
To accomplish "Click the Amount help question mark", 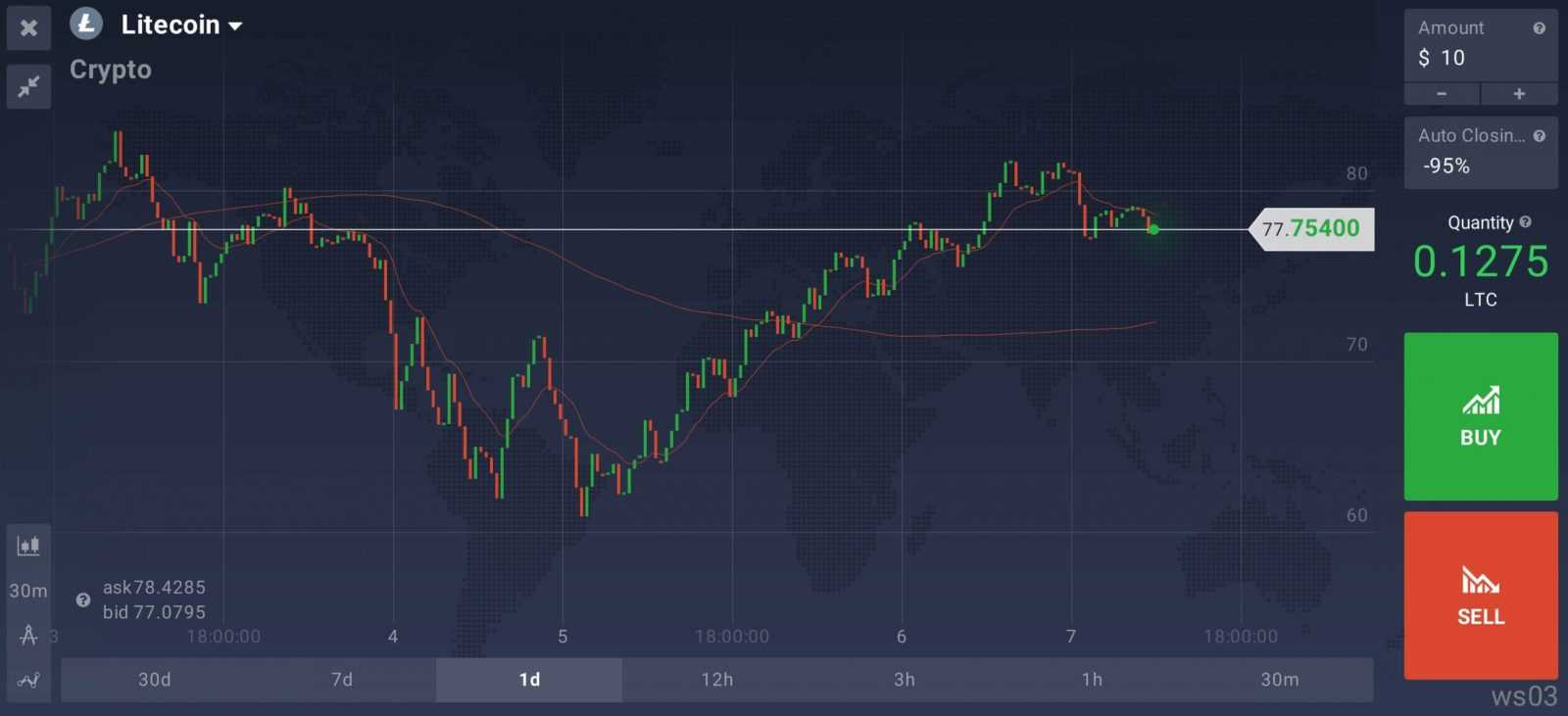I will 1539,28.
